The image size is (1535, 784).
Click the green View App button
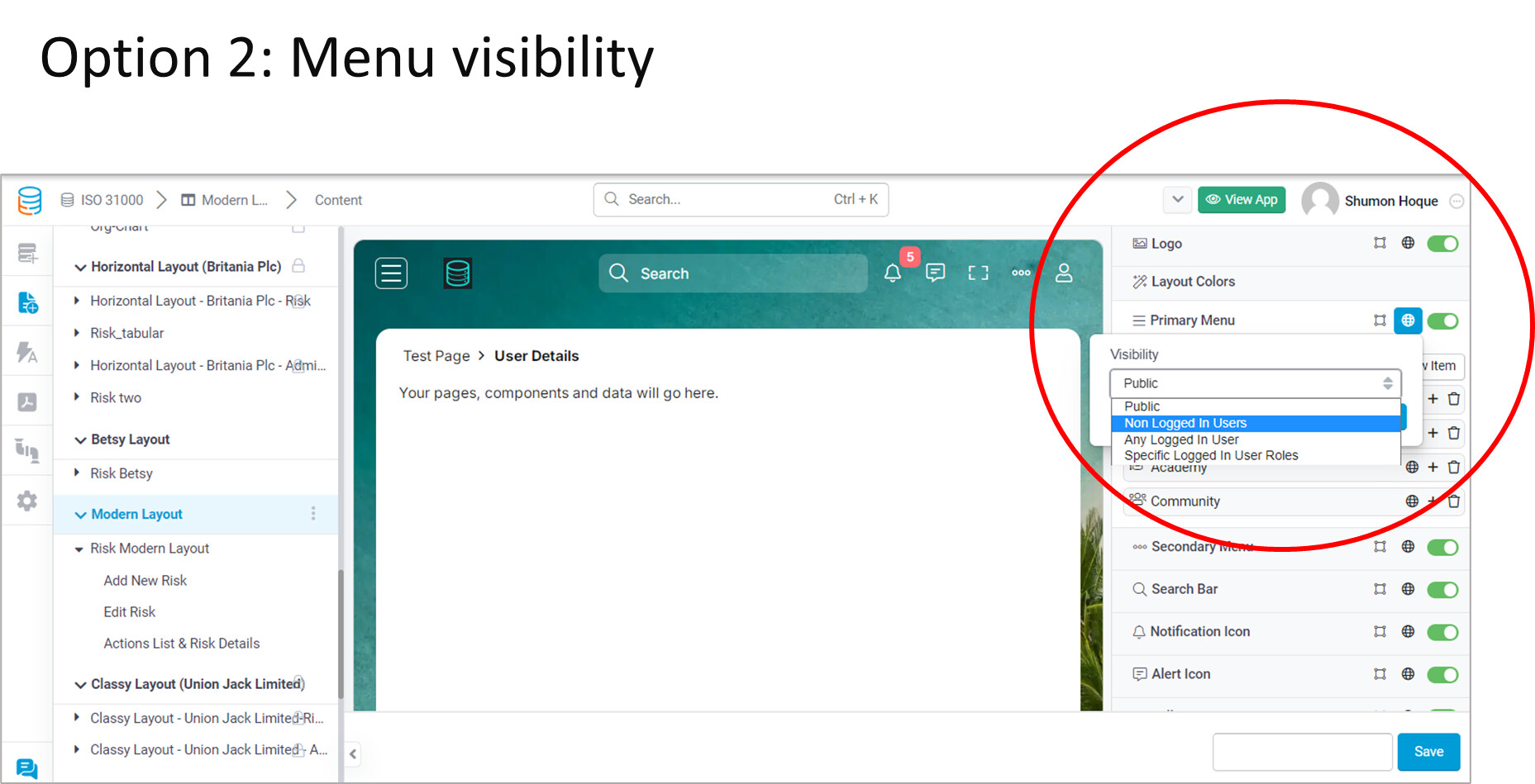pyautogui.click(x=1242, y=199)
